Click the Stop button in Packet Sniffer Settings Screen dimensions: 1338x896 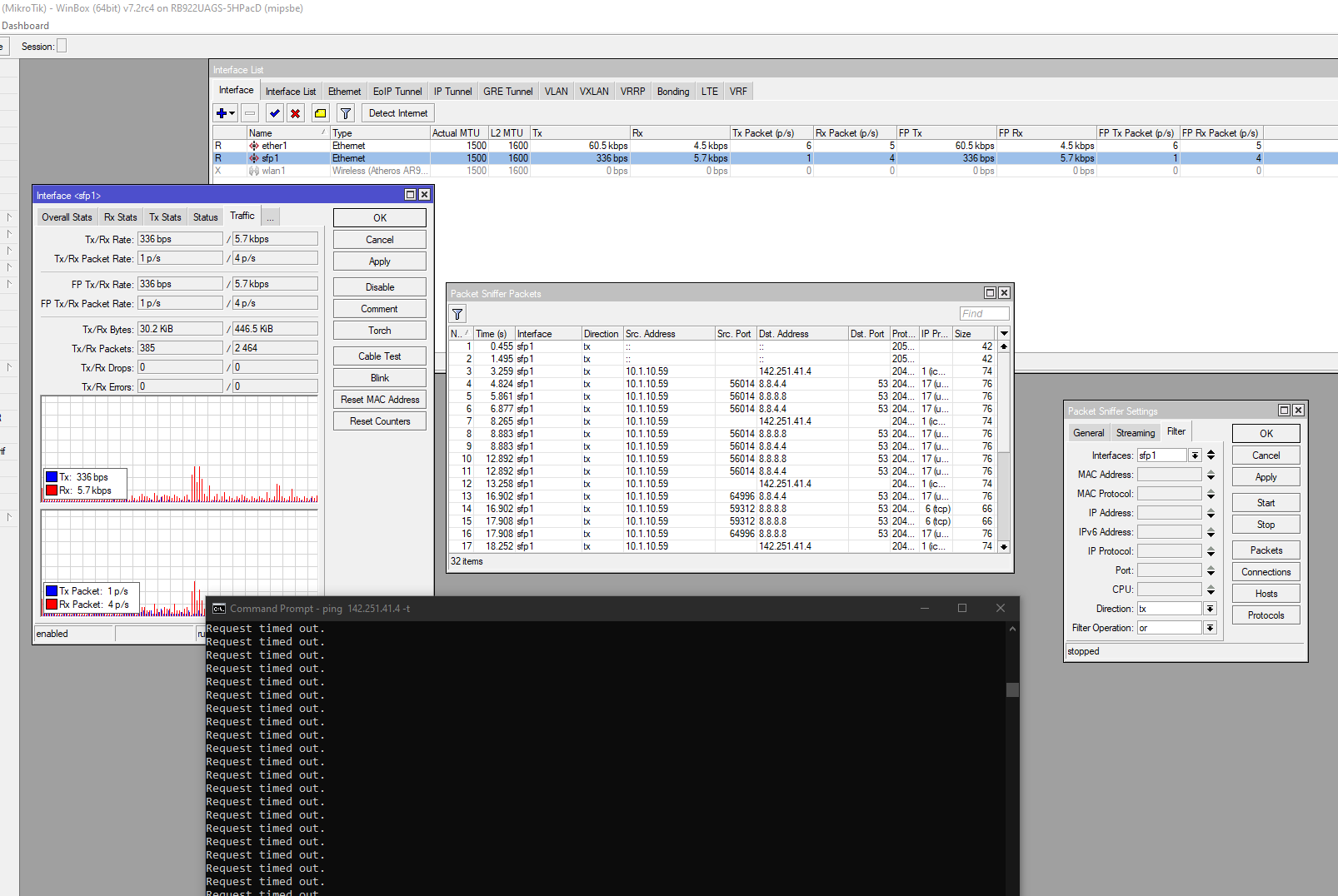pos(1266,525)
